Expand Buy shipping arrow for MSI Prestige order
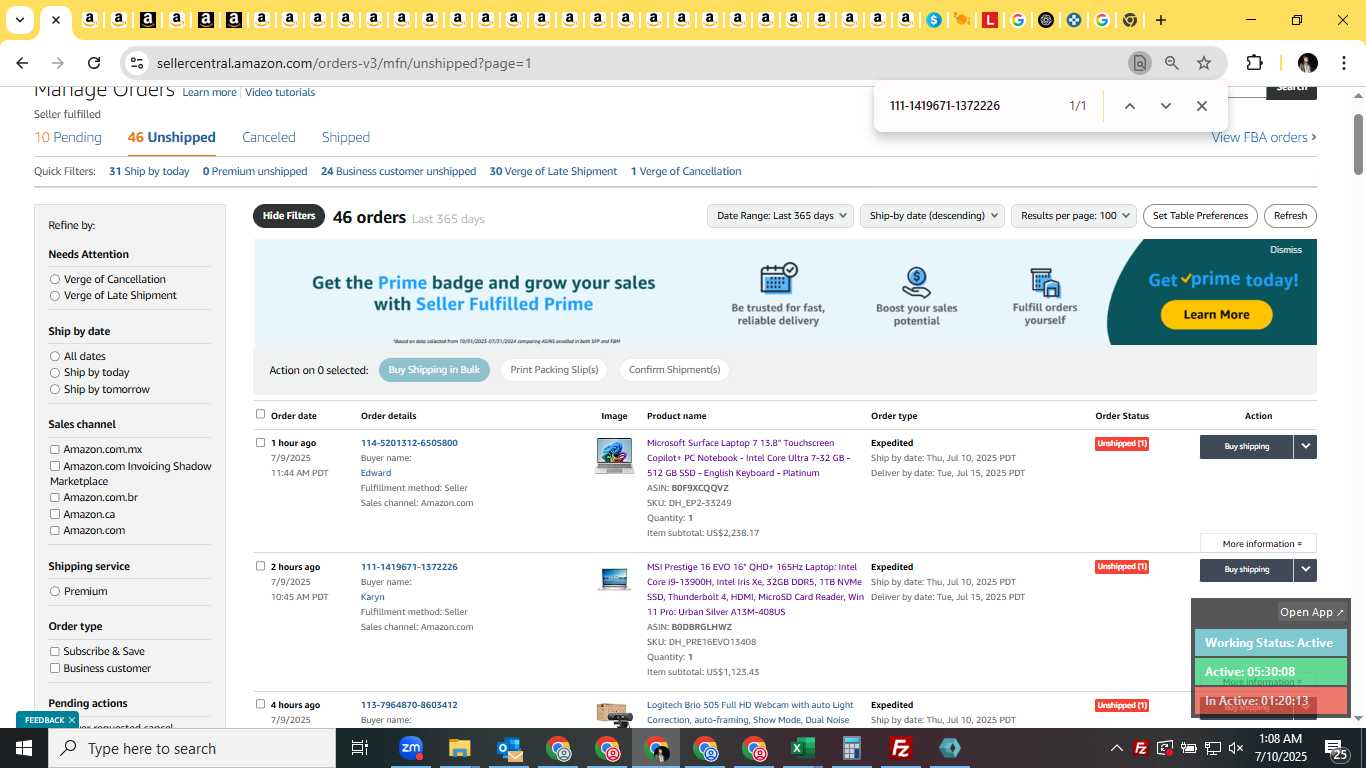The height and width of the screenshot is (768, 1366). point(1305,570)
